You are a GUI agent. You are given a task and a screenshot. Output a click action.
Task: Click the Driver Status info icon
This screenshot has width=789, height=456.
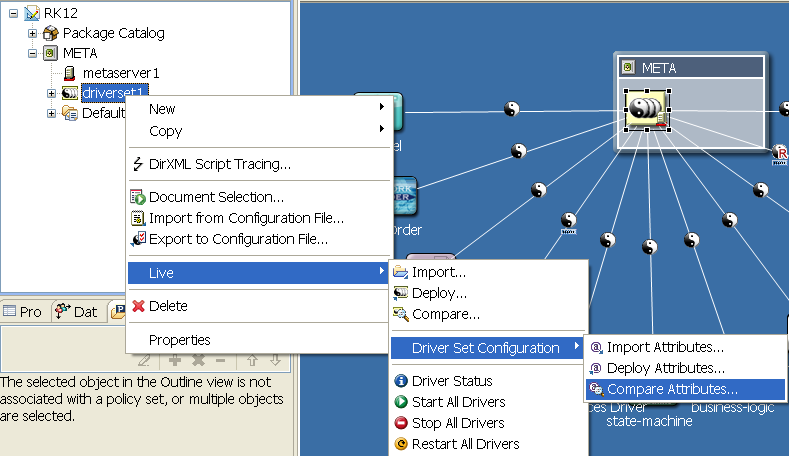401,381
